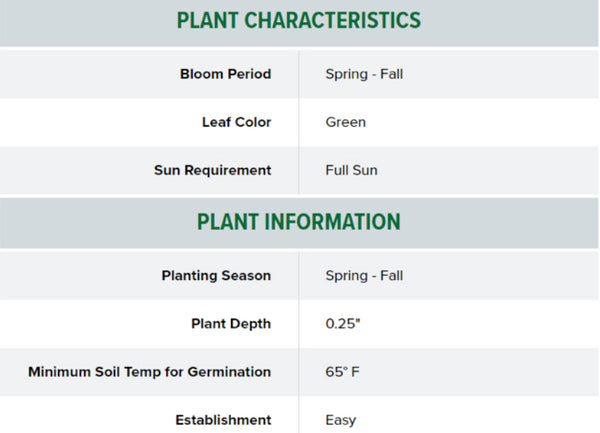Select the Planting Season label
This screenshot has height=433, width=600.
coord(216,275)
